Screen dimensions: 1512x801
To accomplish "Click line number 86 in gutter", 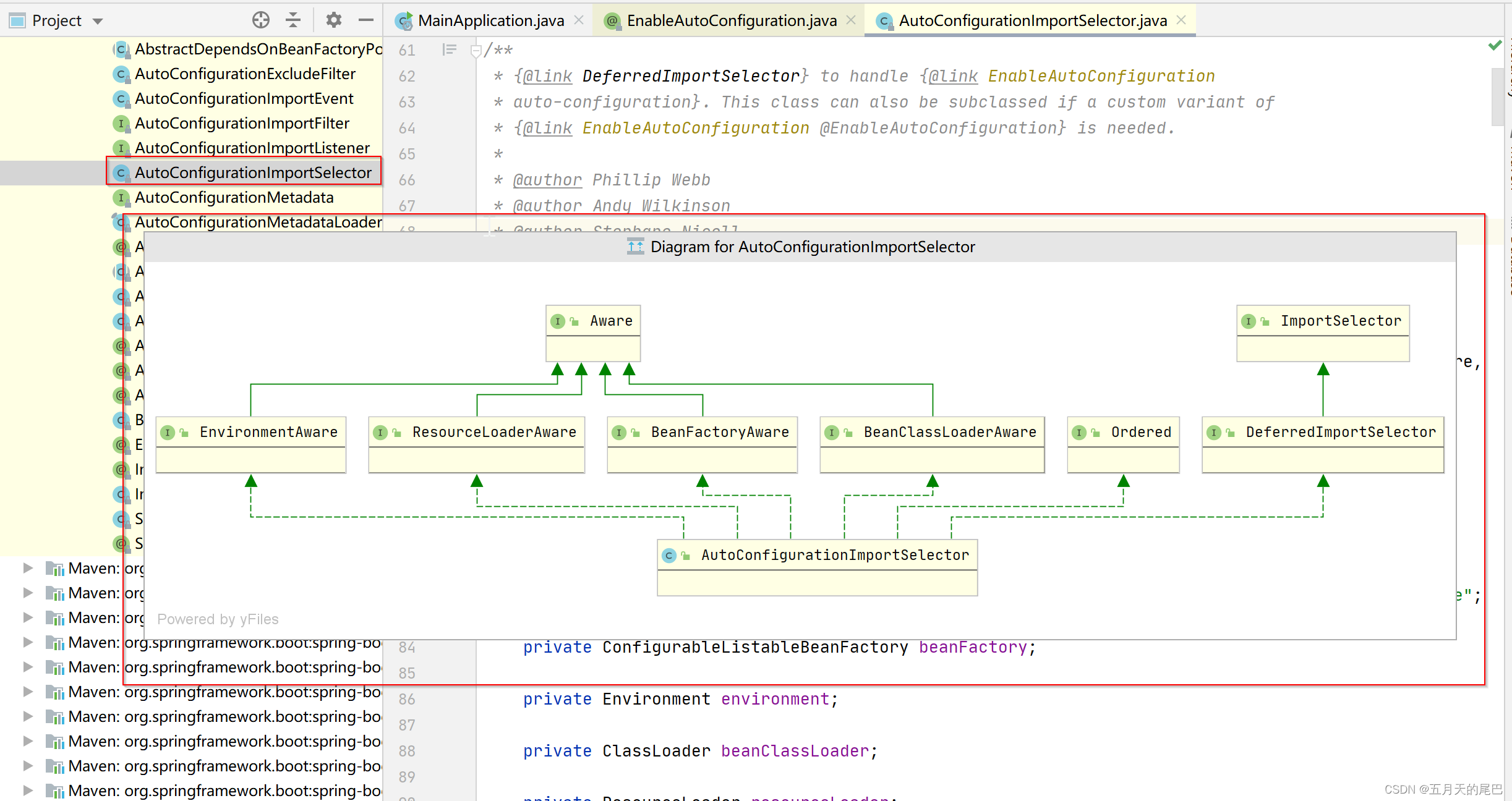I will pos(407,699).
